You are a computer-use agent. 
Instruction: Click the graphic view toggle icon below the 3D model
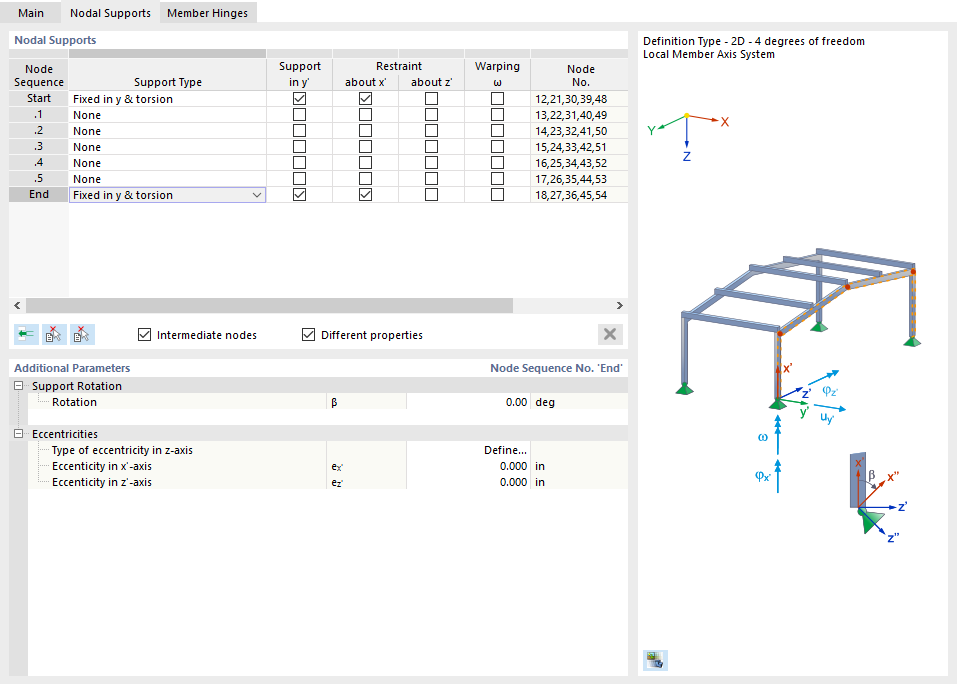click(655, 660)
